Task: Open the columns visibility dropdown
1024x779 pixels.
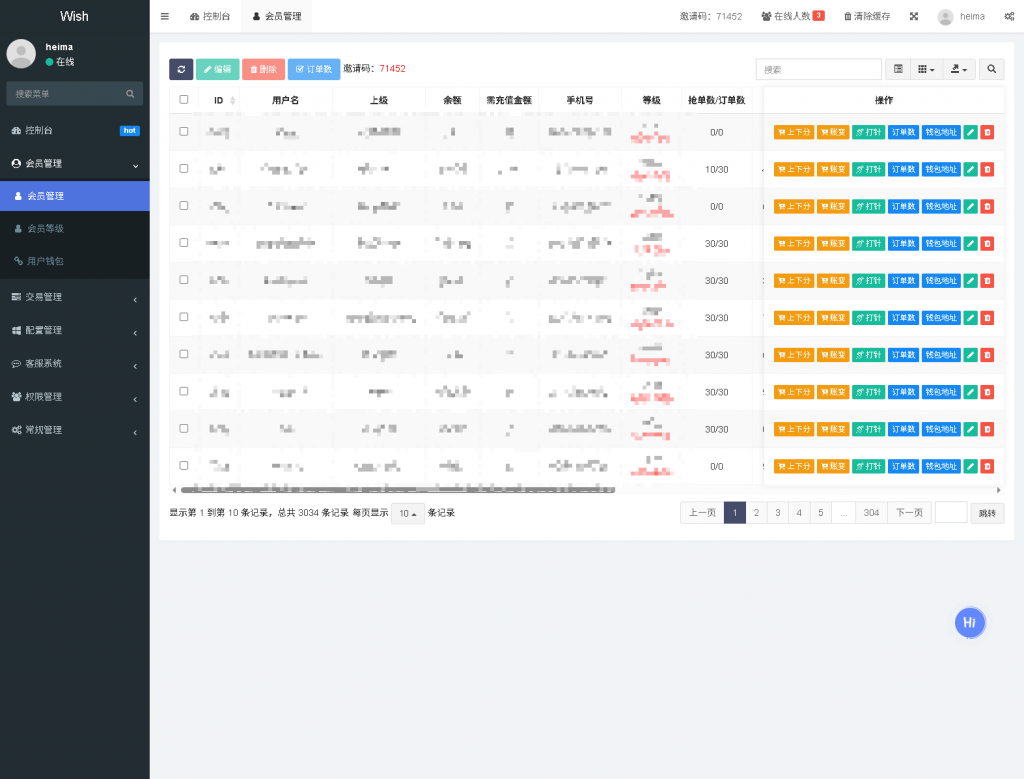Action: (x=927, y=69)
